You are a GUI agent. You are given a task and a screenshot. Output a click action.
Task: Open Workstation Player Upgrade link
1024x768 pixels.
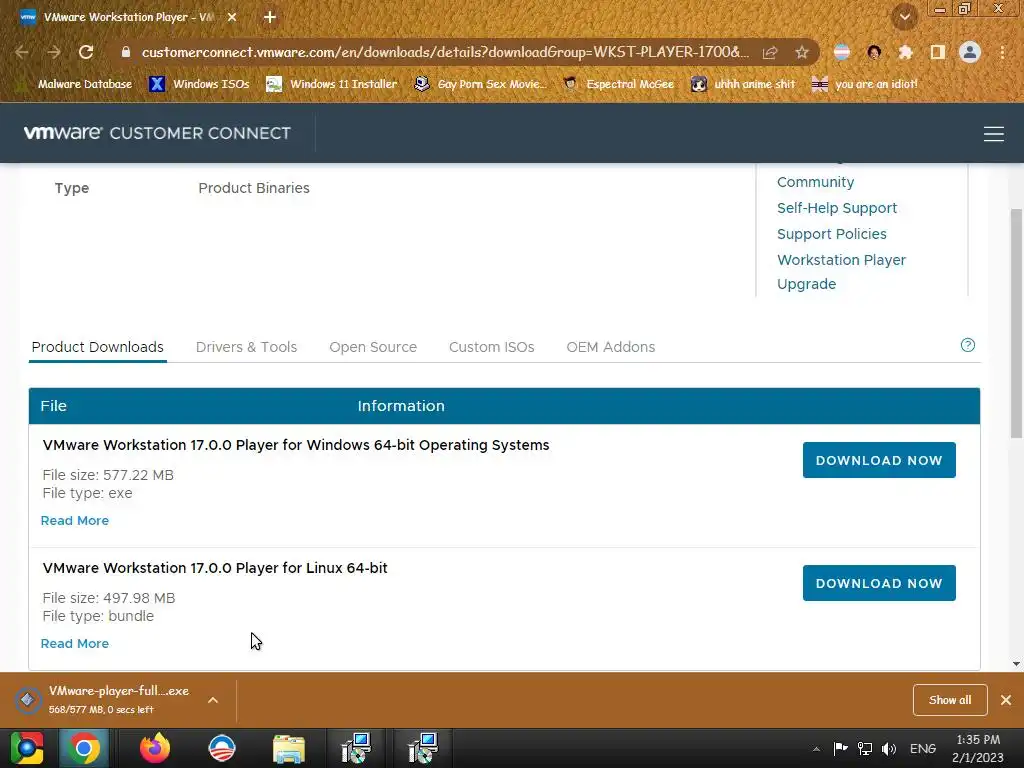(841, 272)
